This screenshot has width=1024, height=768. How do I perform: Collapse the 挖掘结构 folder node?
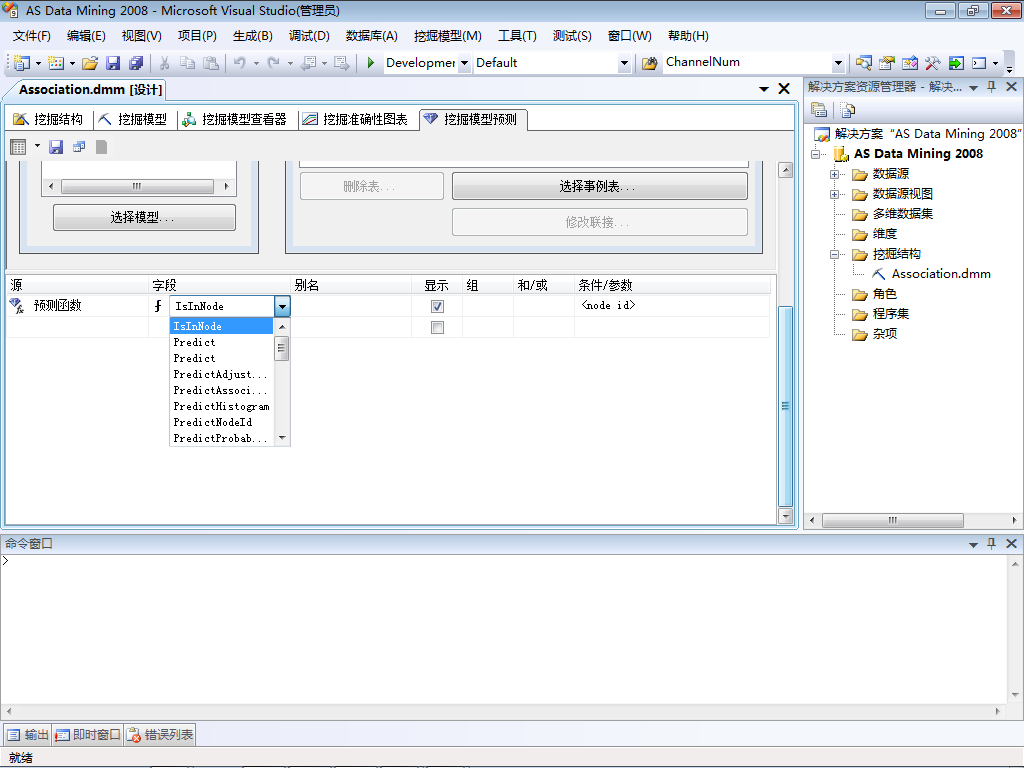click(x=834, y=255)
